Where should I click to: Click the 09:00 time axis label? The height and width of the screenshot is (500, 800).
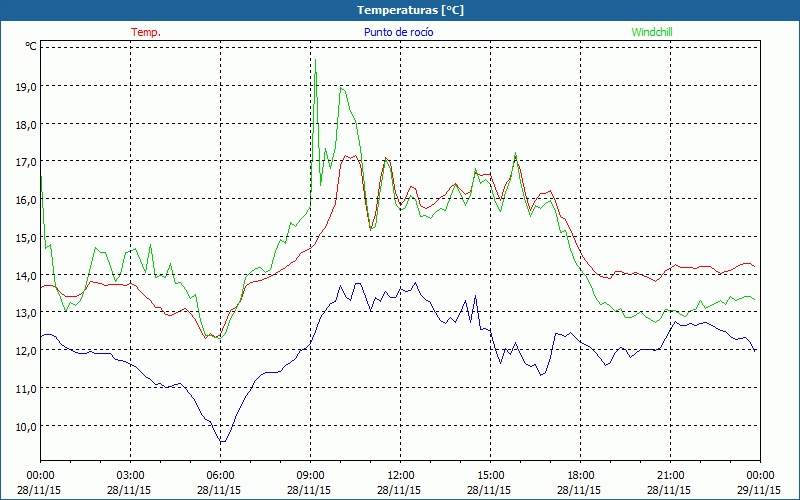(311, 475)
